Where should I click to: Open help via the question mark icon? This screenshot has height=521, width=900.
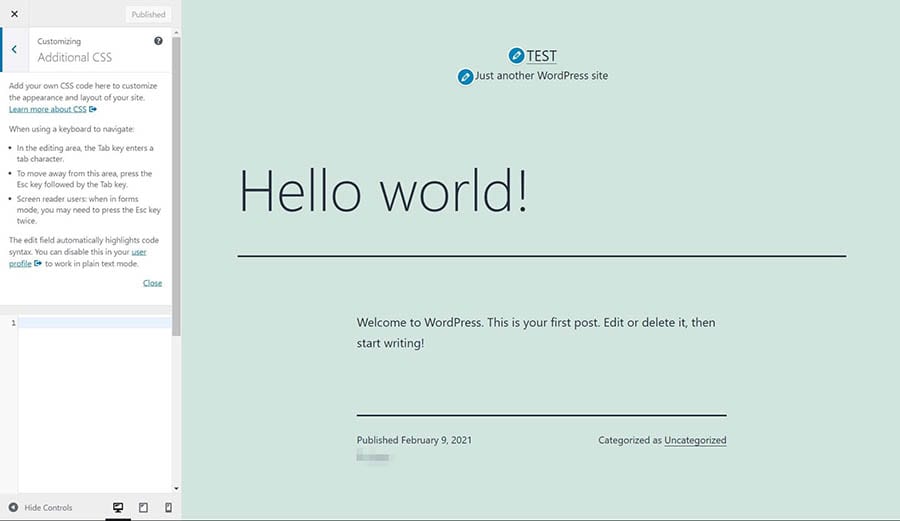tap(158, 42)
